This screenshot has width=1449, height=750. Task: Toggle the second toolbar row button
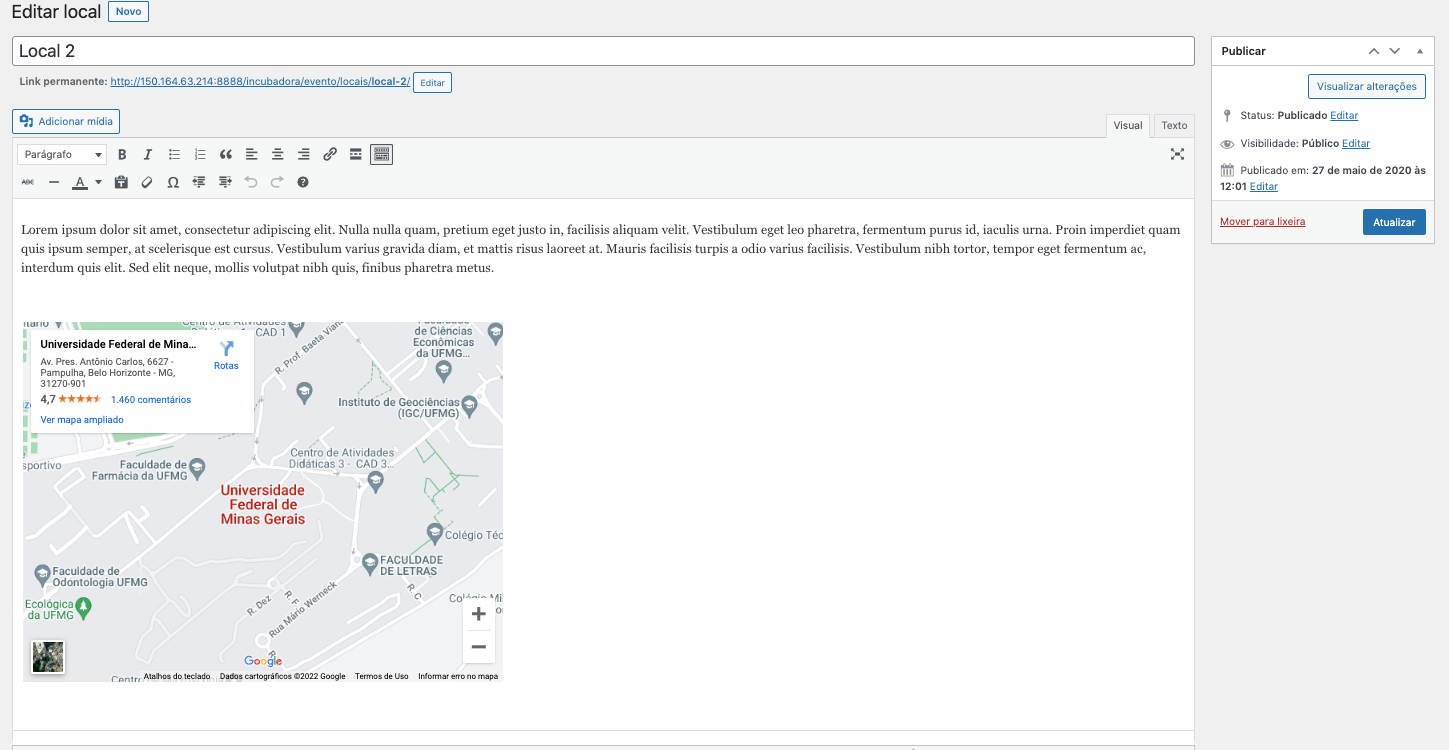pos(381,155)
